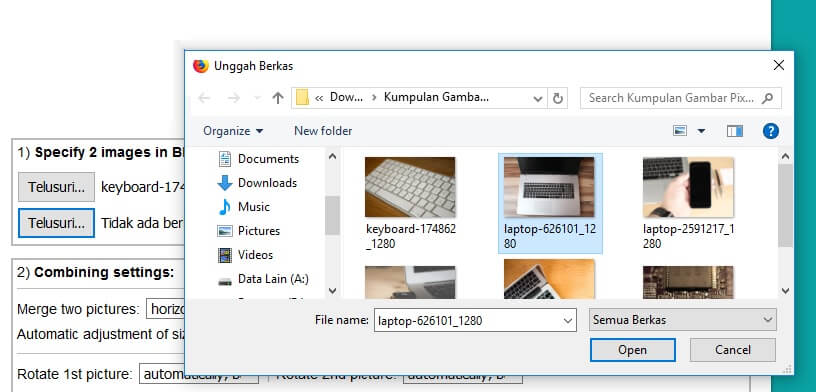Create a New folder
This screenshot has width=816, height=392.
pos(323,131)
